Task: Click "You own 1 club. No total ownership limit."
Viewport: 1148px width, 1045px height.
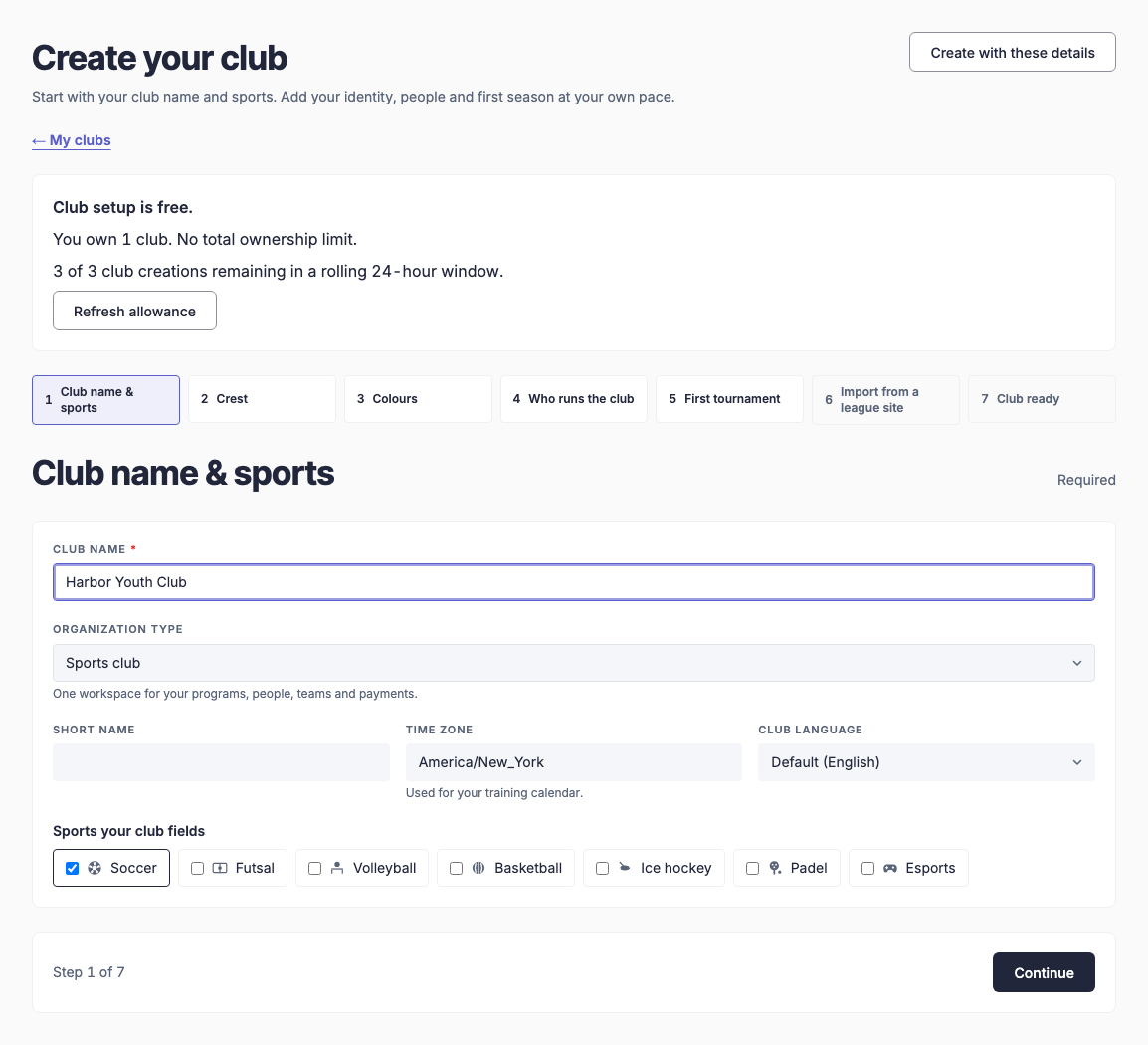Action: click(205, 240)
